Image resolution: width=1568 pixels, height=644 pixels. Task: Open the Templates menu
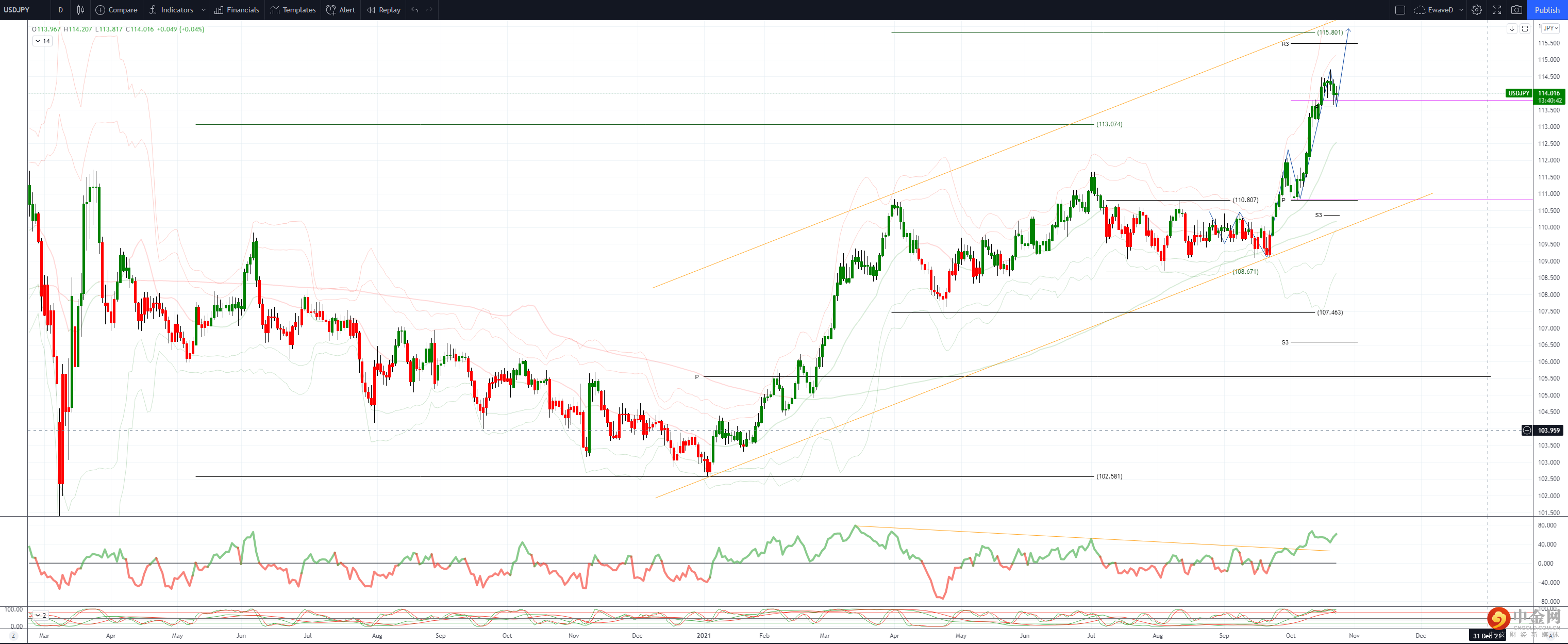point(293,10)
